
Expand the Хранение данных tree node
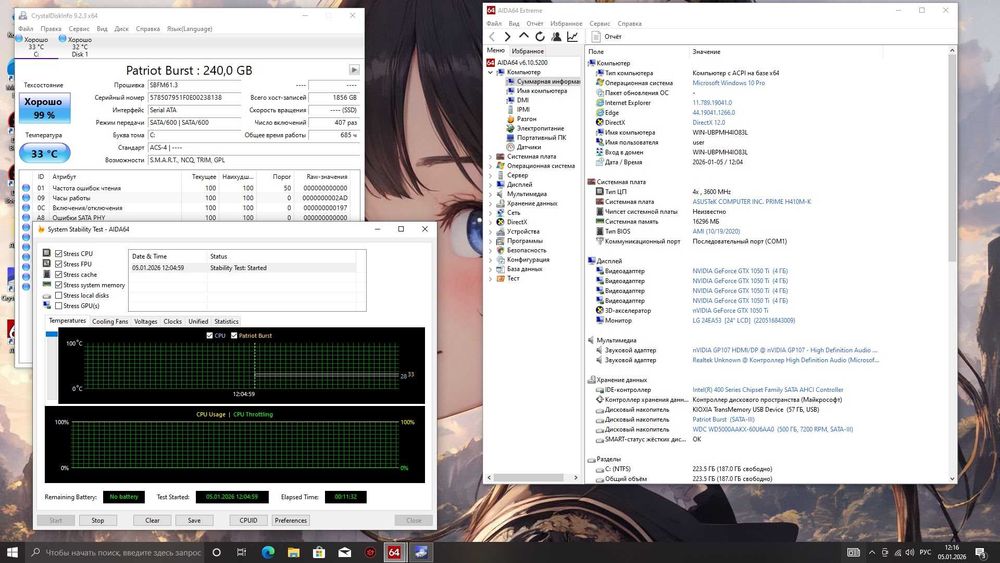click(x=490, y=203)
